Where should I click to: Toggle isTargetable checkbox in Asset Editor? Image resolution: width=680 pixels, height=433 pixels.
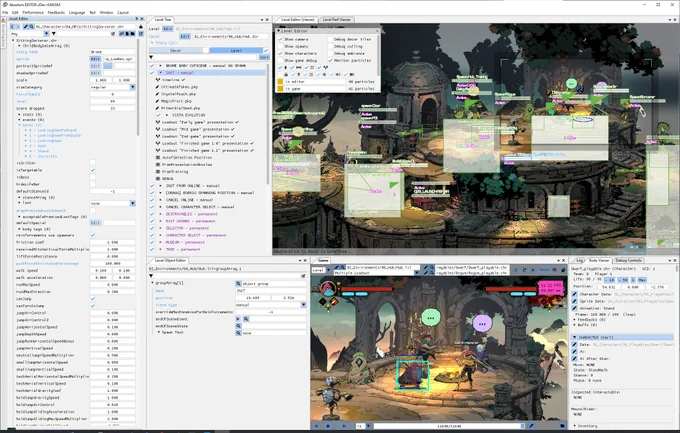pos(92,170)
